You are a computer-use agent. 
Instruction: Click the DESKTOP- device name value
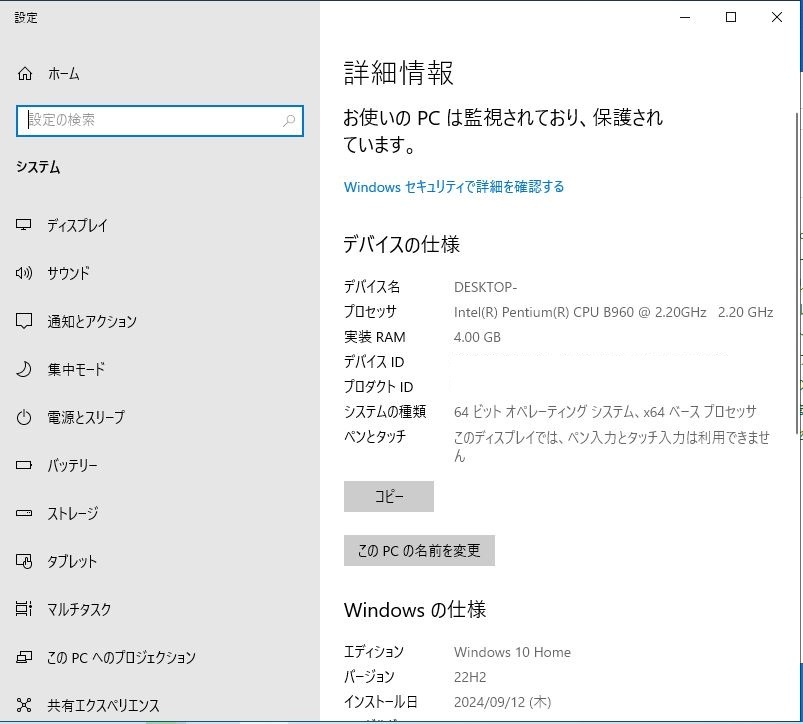click(x=485, y=287)
